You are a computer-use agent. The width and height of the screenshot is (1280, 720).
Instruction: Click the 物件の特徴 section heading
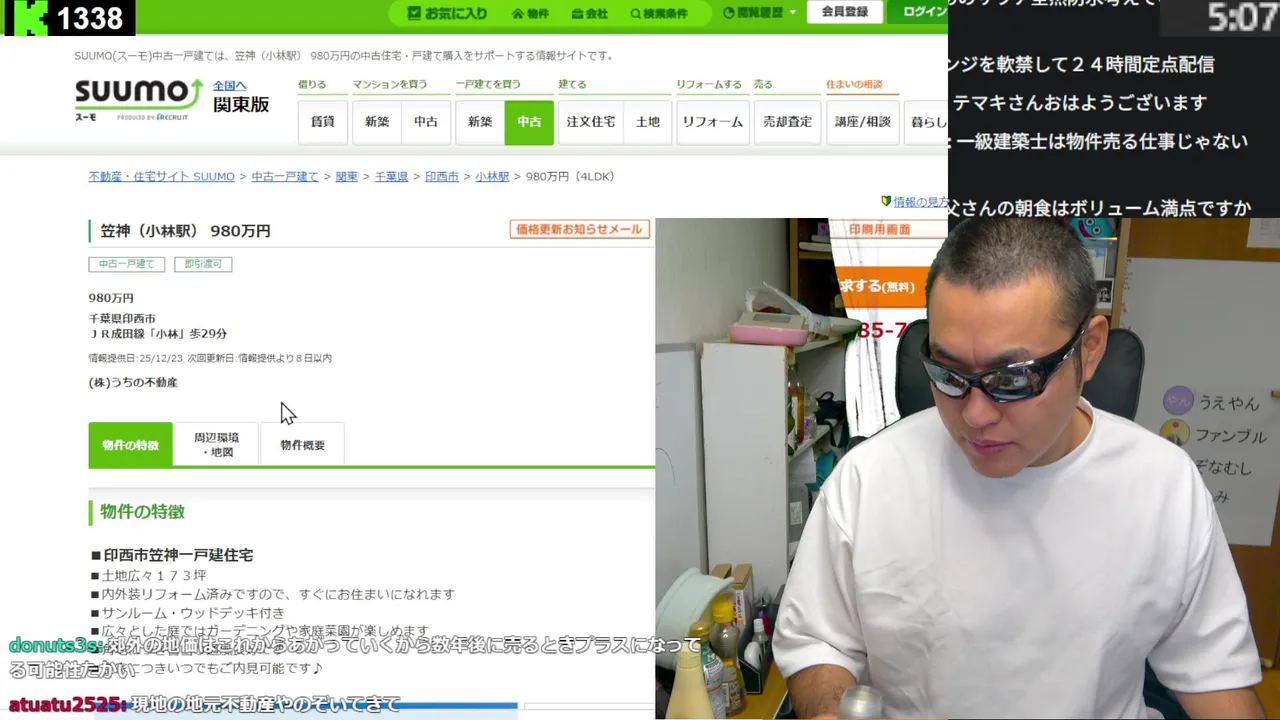[142, 512]
